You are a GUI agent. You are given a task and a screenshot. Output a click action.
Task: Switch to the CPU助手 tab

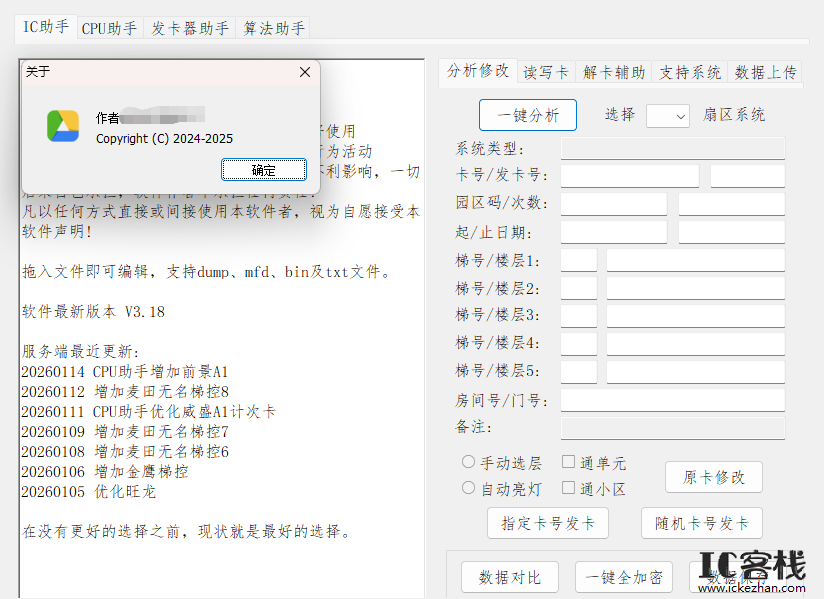point(110,28)
